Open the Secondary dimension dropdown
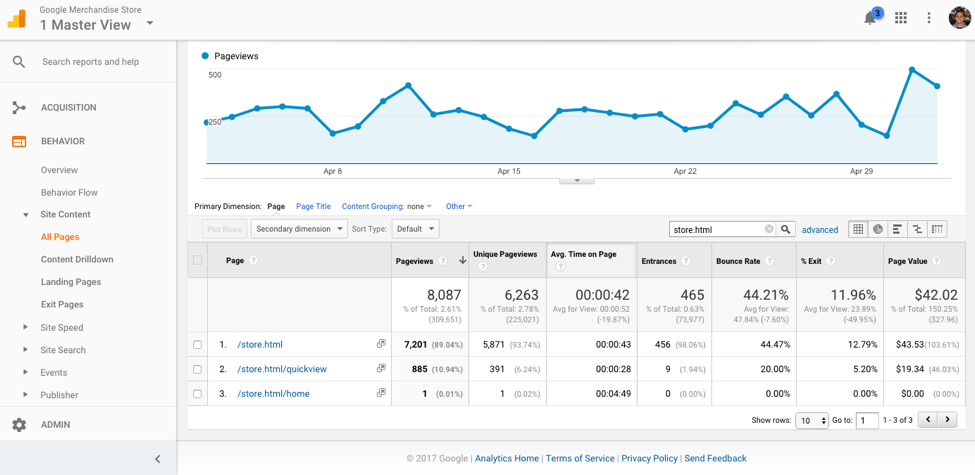 tap(299, 229)
